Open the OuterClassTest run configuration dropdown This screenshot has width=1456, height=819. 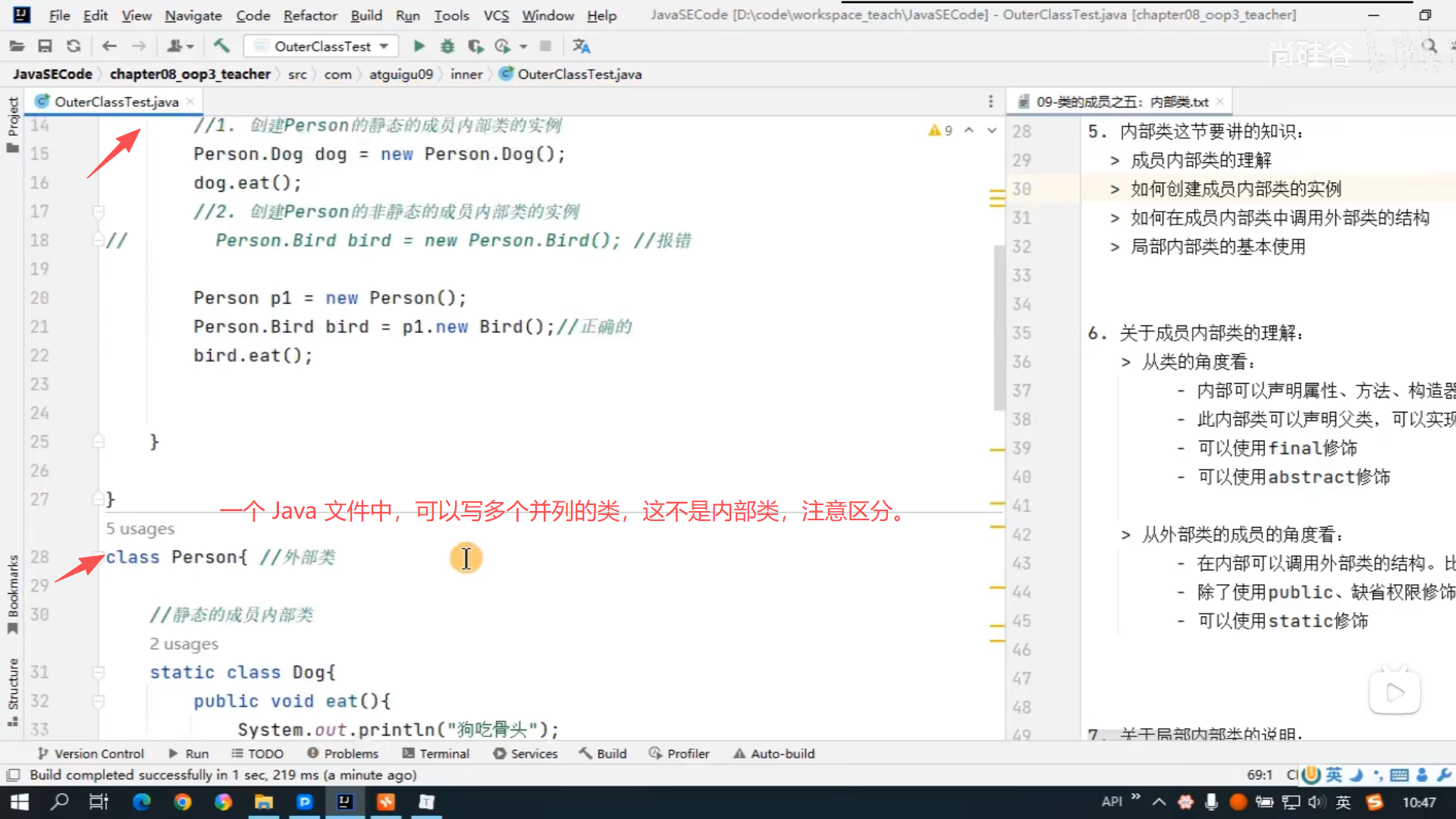(325, 46)
